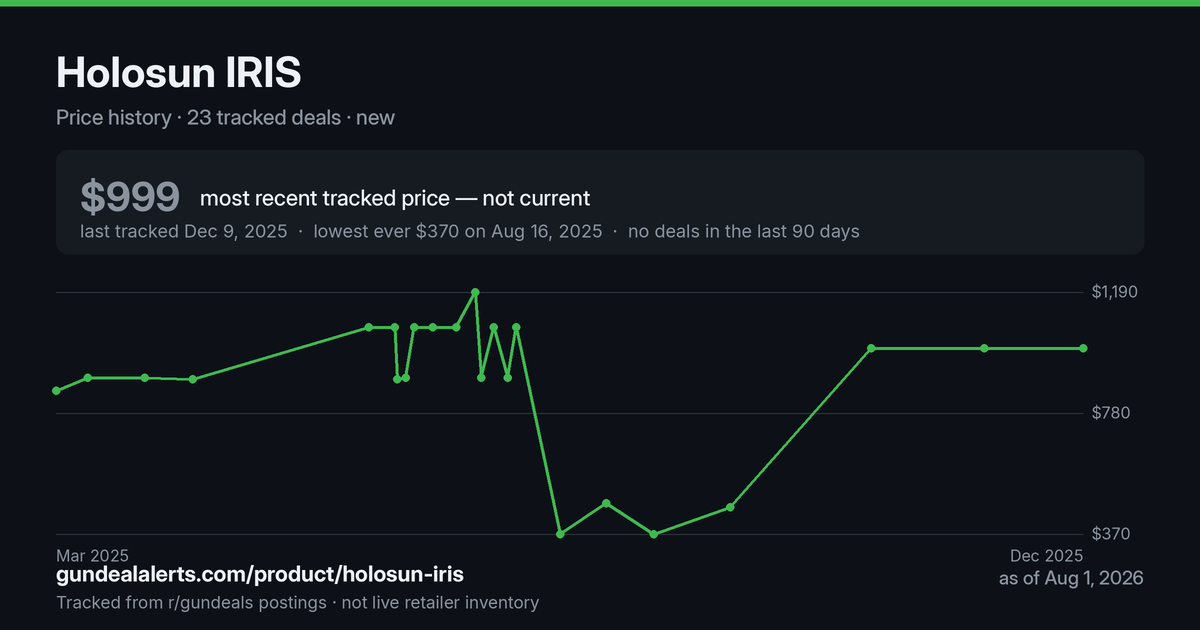Select the first data point at Mar 2025
The height and width of the screenshot is (630, 1200).
coord(56,391)
